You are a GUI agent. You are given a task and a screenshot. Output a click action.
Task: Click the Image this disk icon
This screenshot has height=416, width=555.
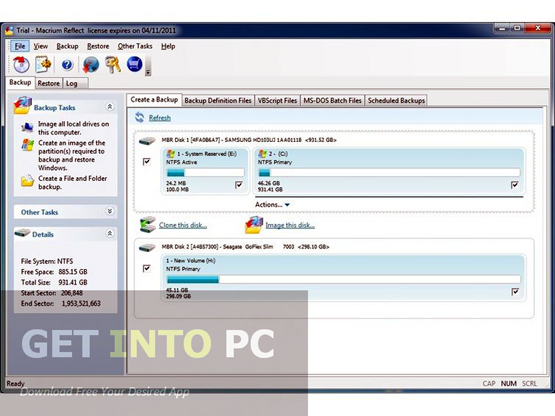[x=254, y=225]
